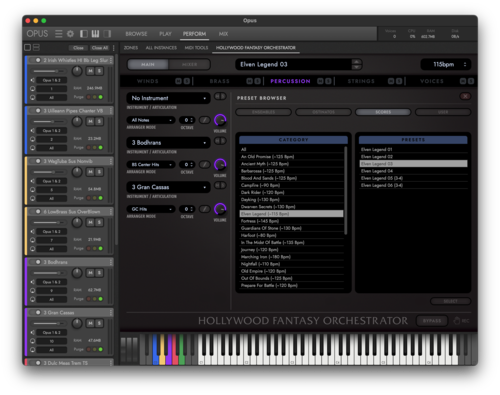Switch instrument rack to single-view square icon
The width and height of the screenshot is (500, 395).
tap(28, 48)
